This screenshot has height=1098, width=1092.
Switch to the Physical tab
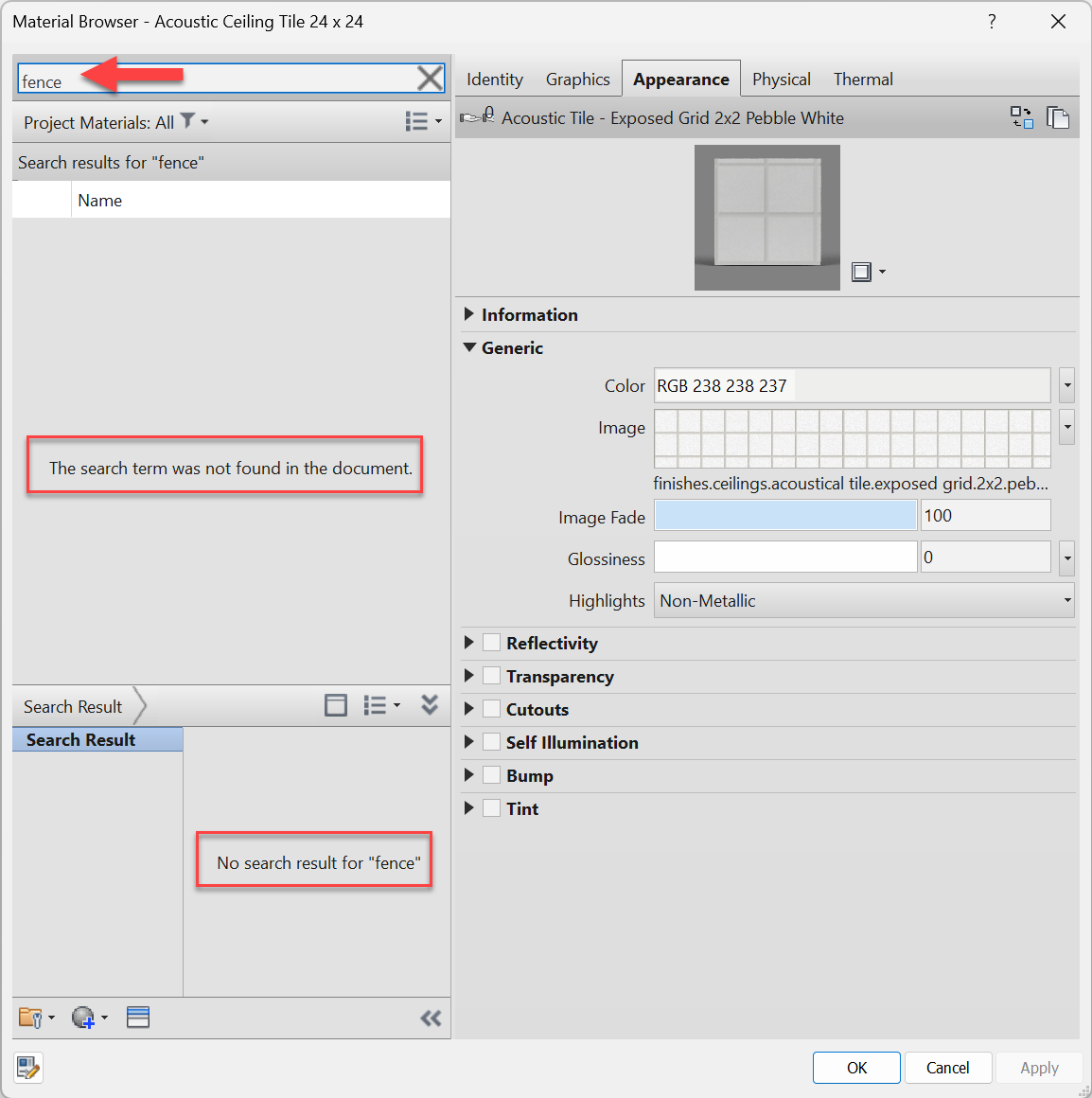[781, 79]
